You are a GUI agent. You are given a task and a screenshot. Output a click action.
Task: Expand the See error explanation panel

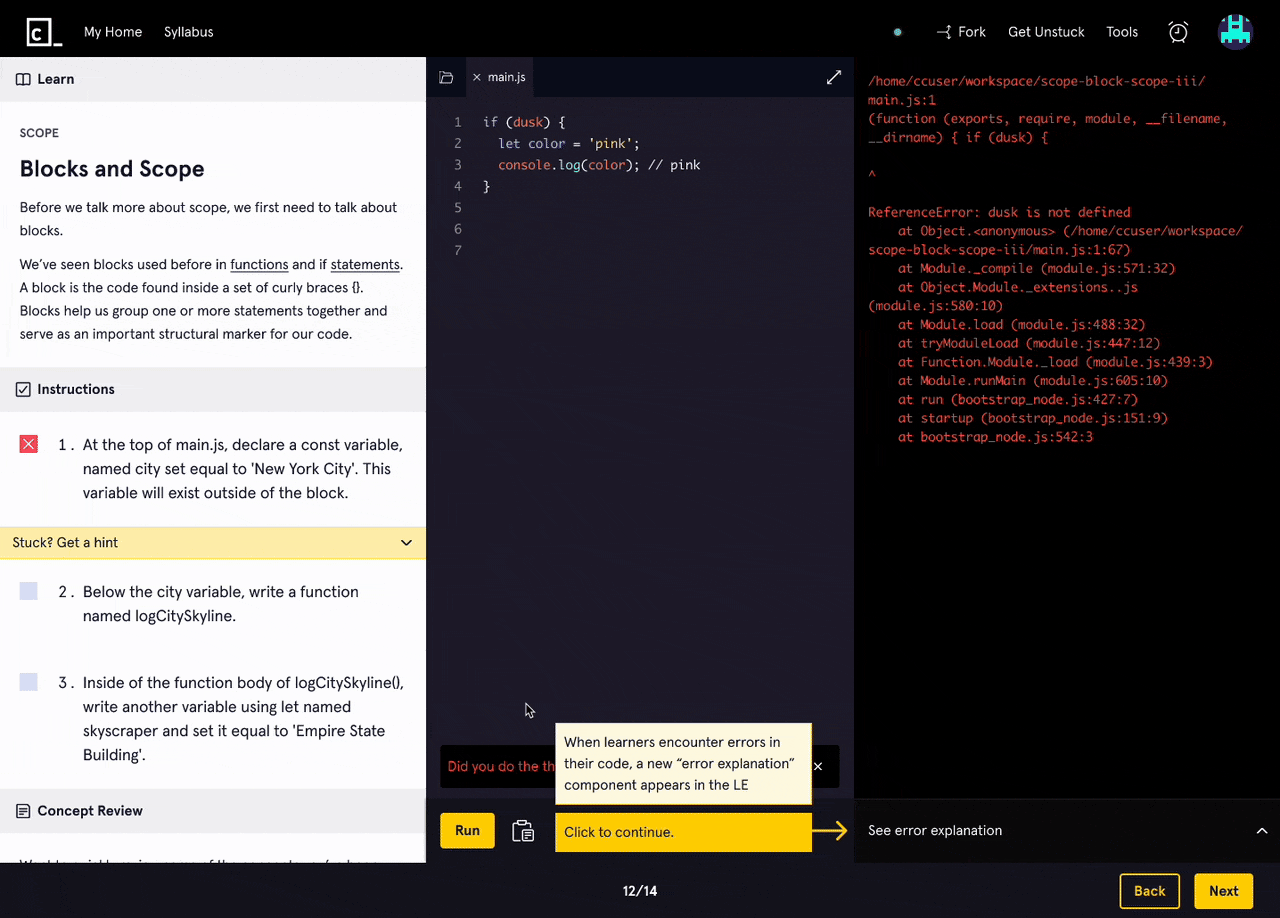(1067, 830)
